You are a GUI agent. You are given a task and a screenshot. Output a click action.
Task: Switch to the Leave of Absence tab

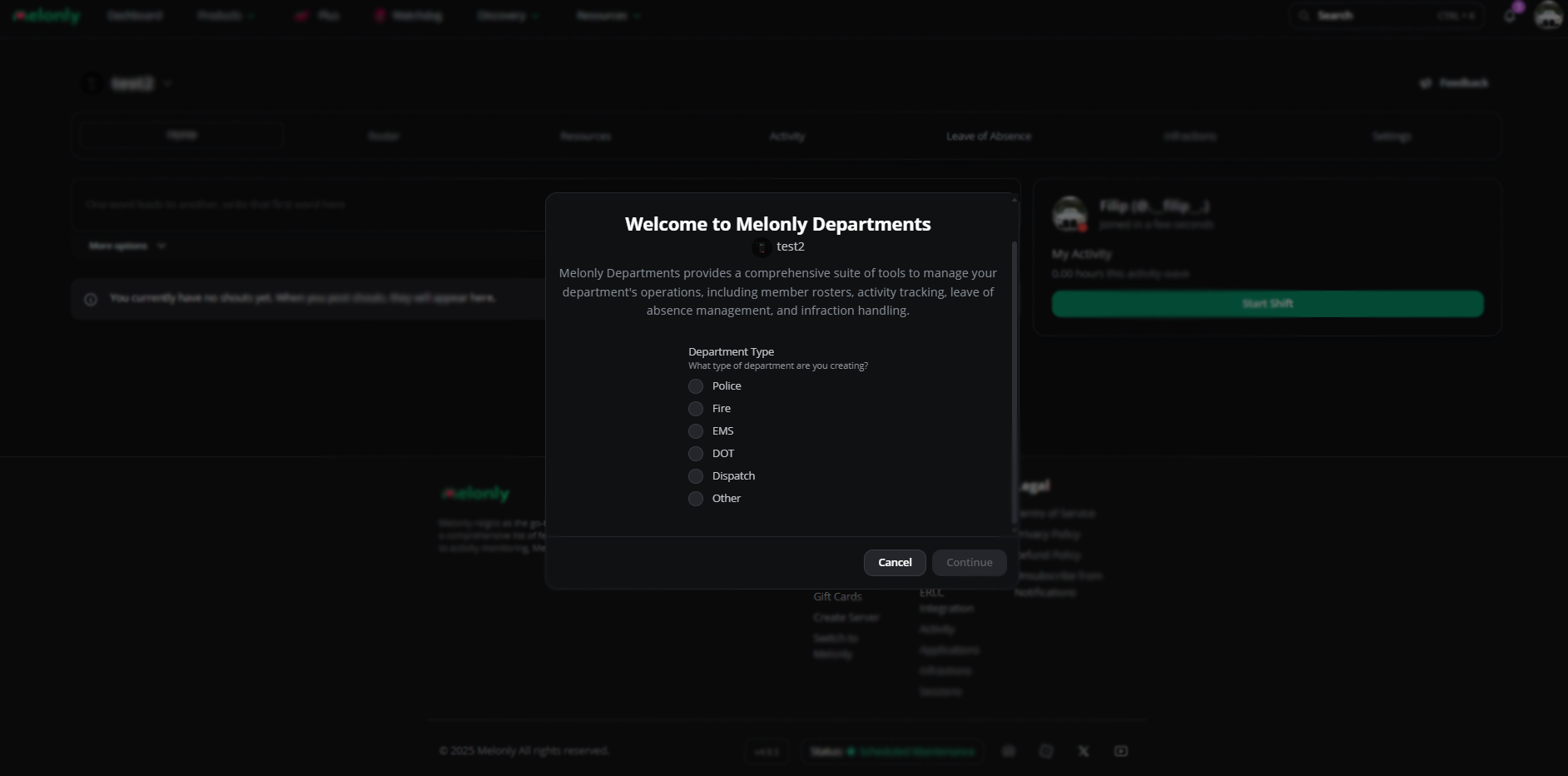989,137
